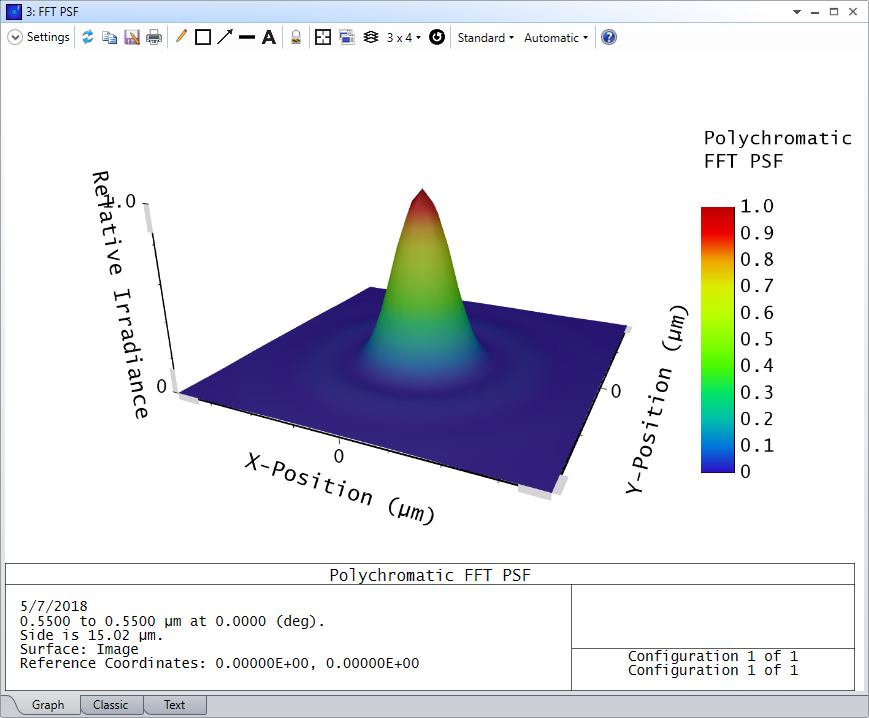Switch to the Classic tab
Viewport: 869px width, 718px height.
111,705
